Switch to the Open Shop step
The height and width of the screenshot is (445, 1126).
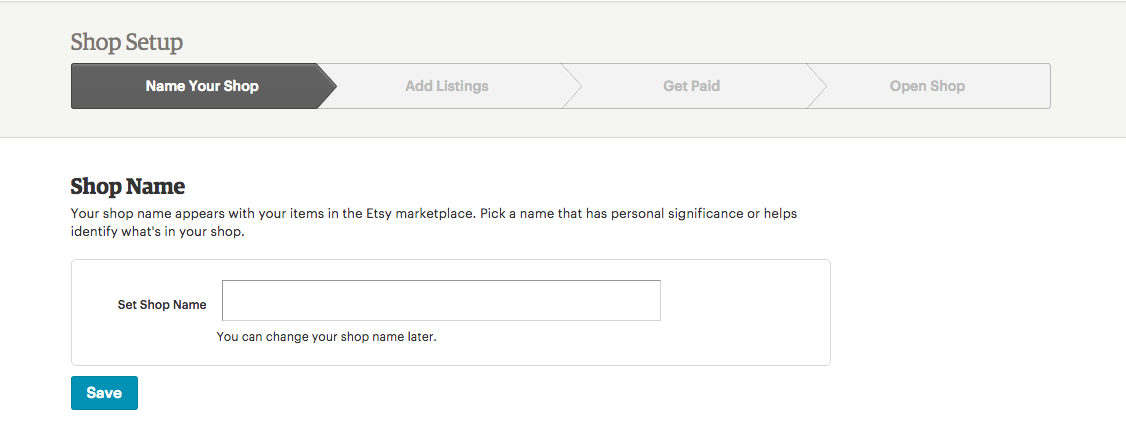(927, 86)
